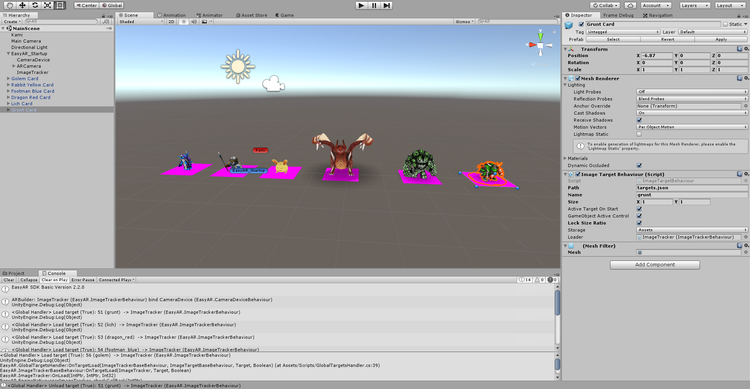The image size is (750, 389).
Task: Switch to Navigation tab
Action: pos(658,15)
